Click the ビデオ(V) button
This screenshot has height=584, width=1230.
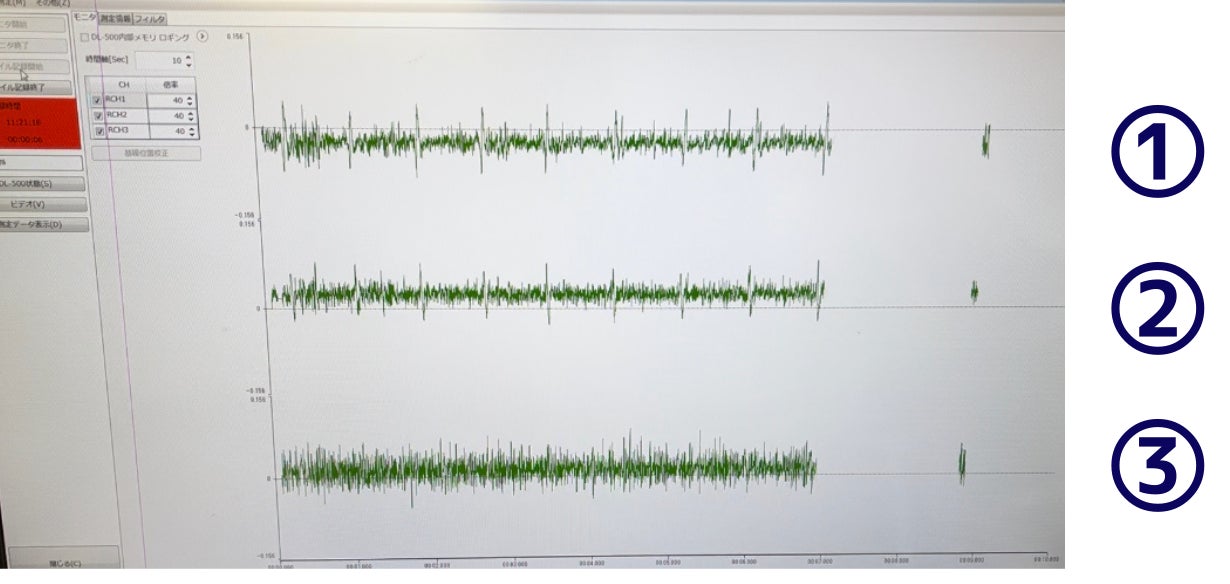(40, 204)
